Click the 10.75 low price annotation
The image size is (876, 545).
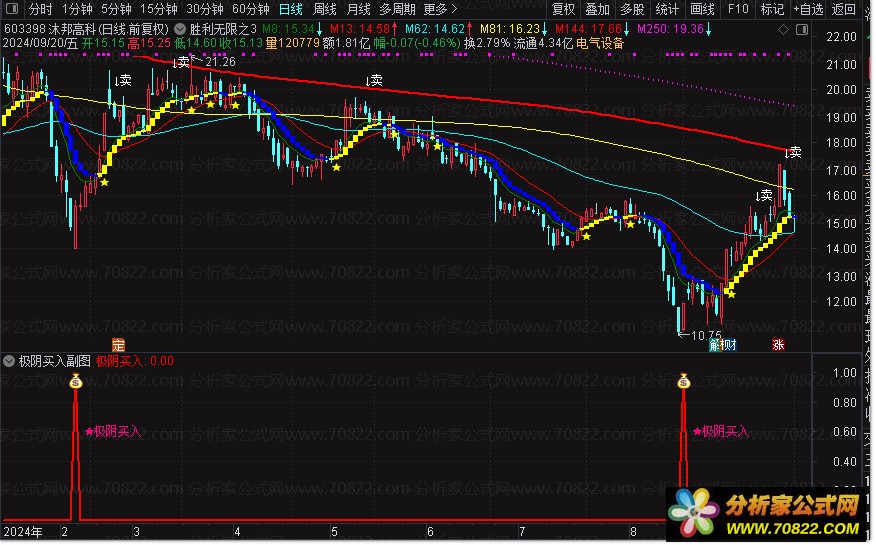click(706, 336)
